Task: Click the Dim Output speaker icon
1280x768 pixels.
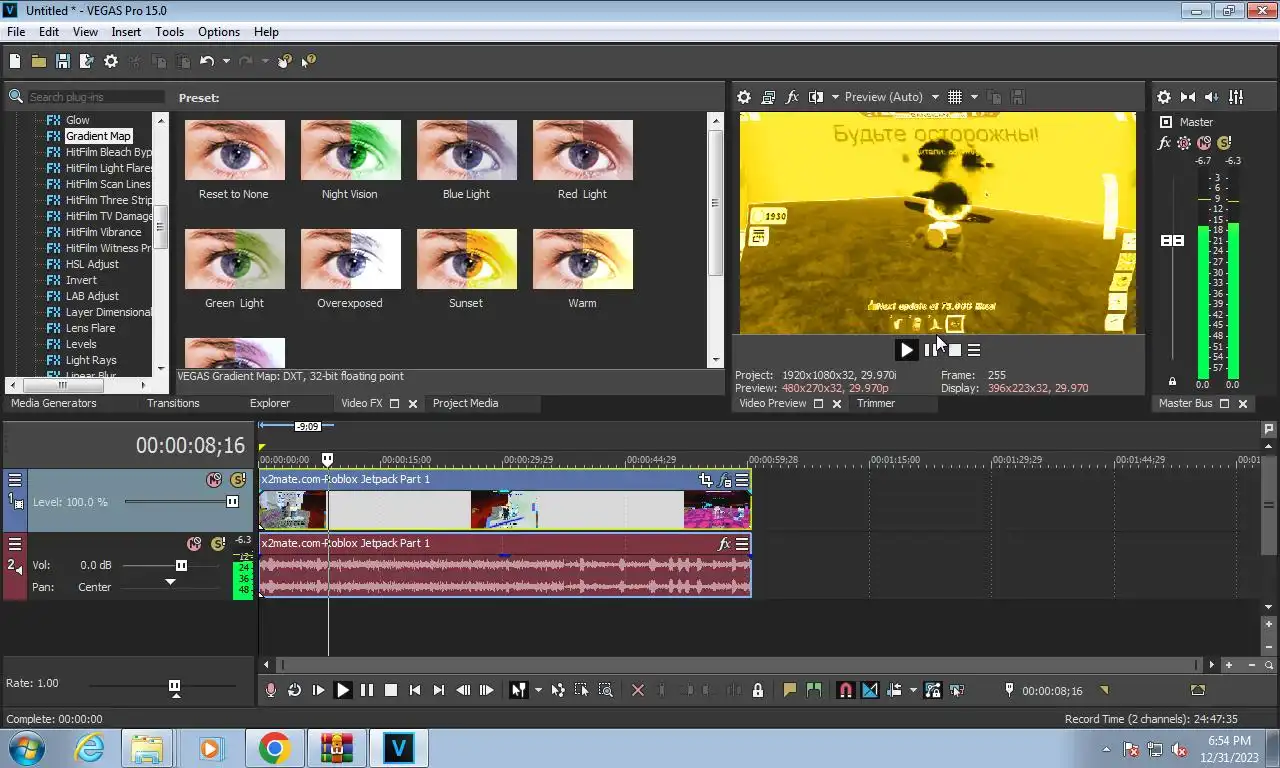Action: (x=1212, y=97)
